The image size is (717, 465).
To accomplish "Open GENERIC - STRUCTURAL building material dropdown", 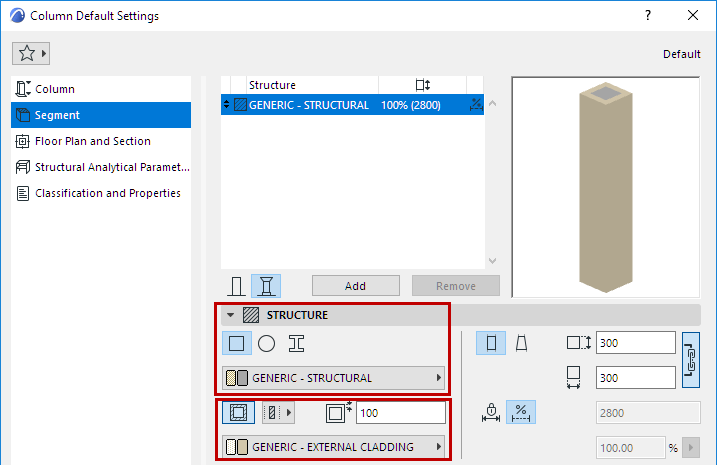I will click(x=333, y=378).
